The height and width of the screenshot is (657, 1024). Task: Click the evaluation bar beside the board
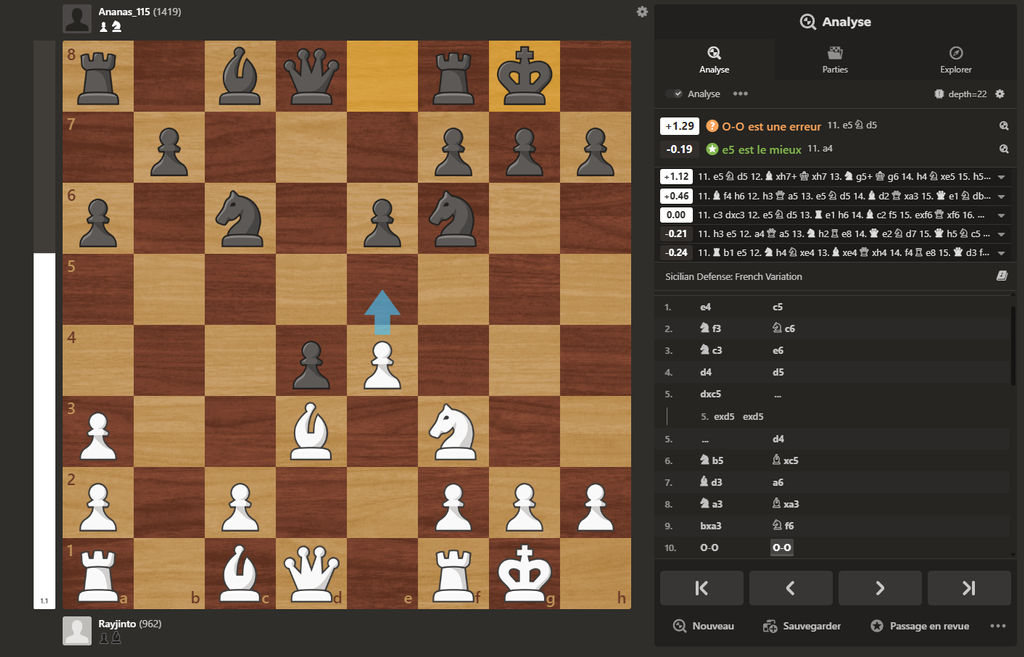tap(44, 325)
